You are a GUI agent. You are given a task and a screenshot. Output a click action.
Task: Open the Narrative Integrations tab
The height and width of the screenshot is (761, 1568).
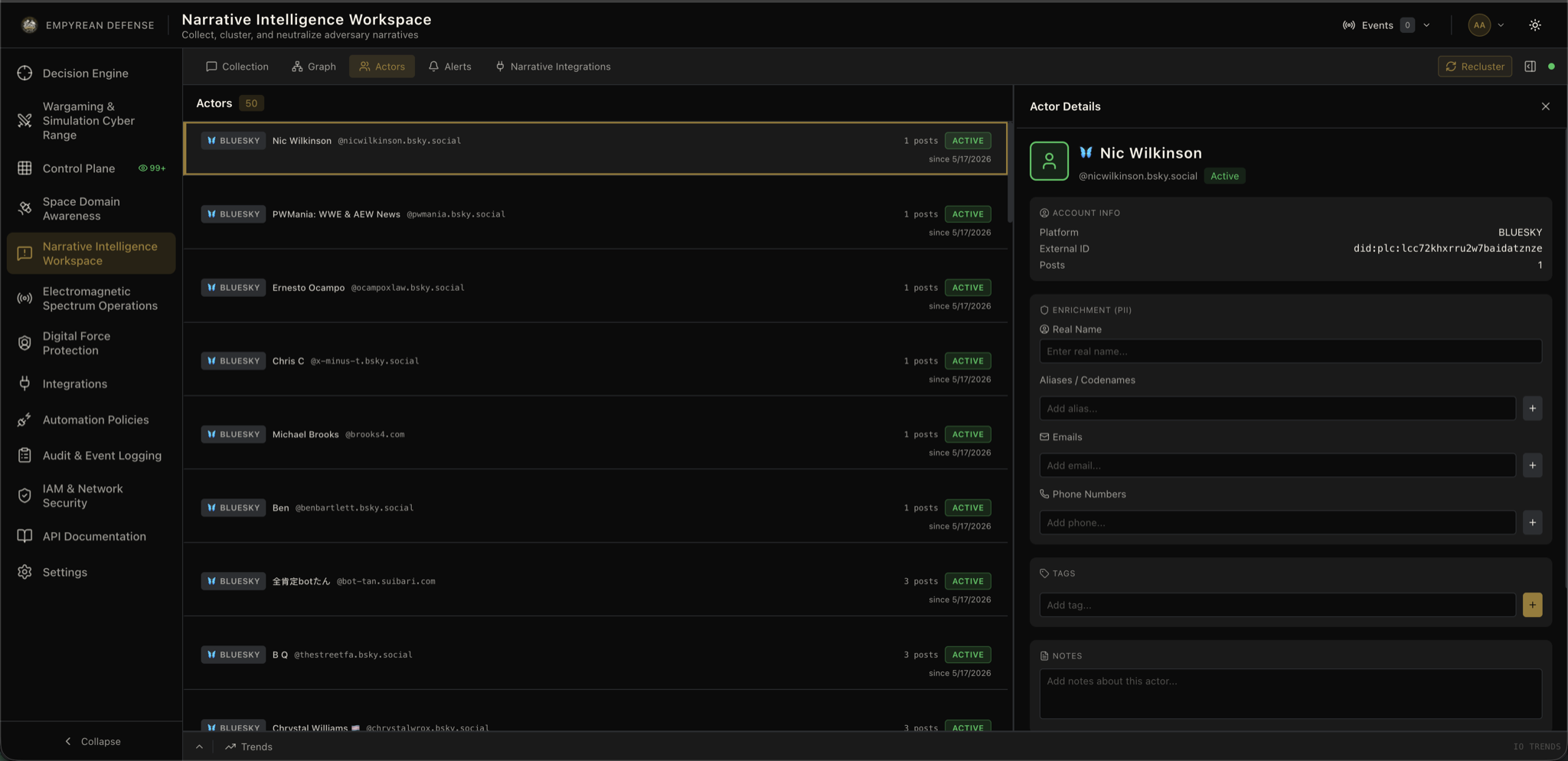(553, 67)
